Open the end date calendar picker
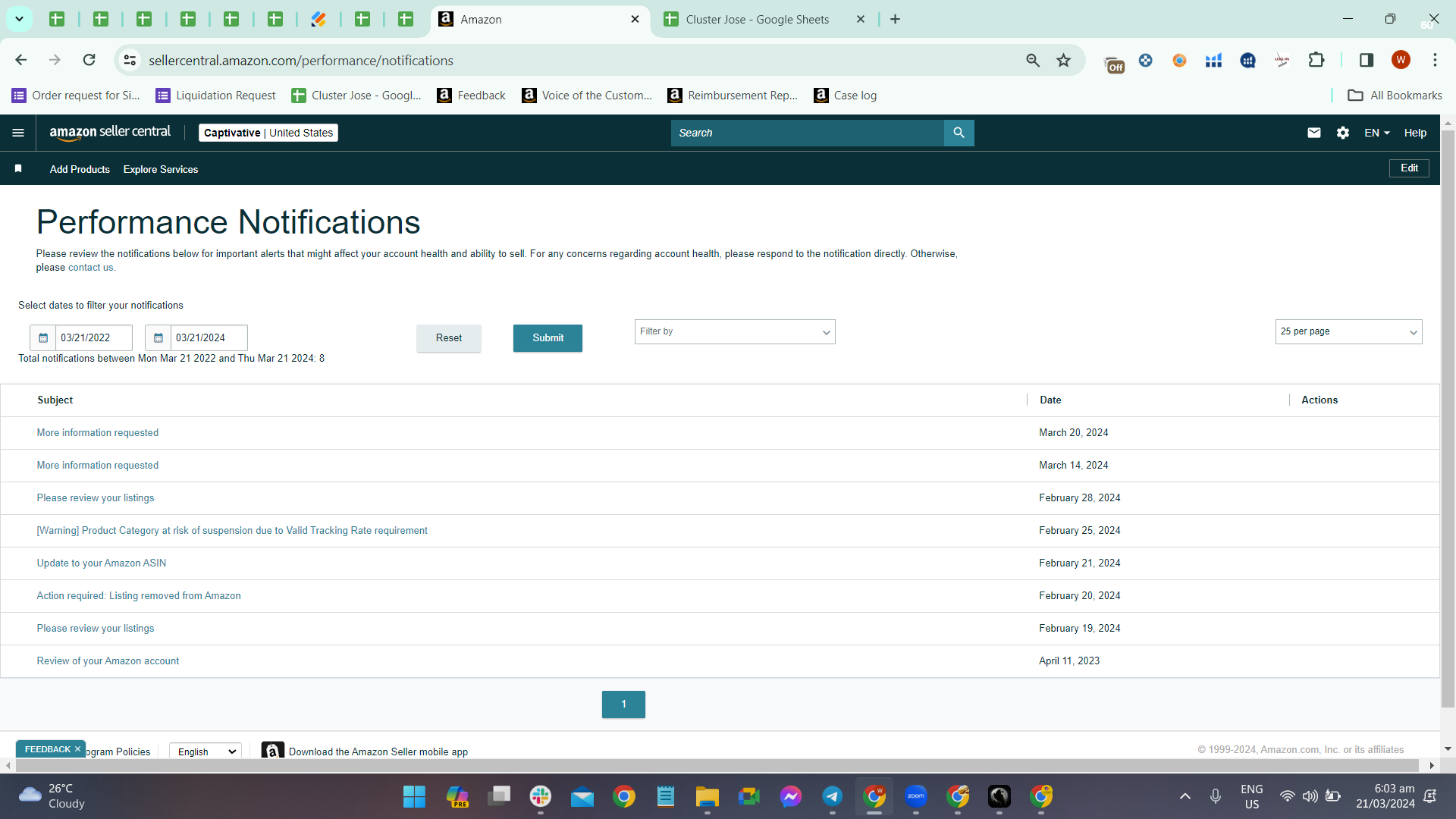1456x819 pixels. click(x=158, y=338)
